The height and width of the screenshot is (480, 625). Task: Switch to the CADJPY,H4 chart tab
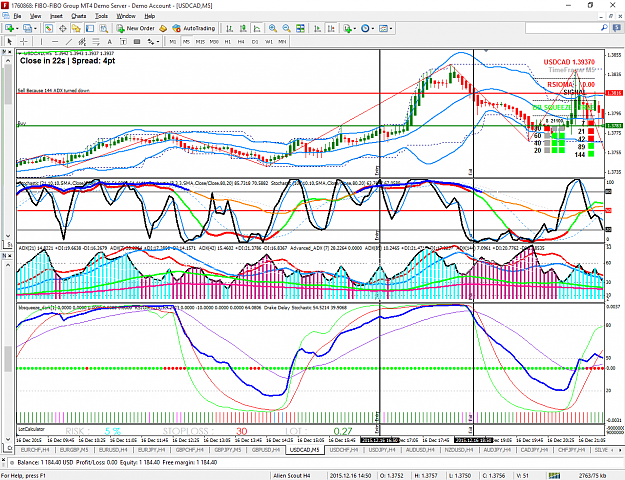(534, 450)
